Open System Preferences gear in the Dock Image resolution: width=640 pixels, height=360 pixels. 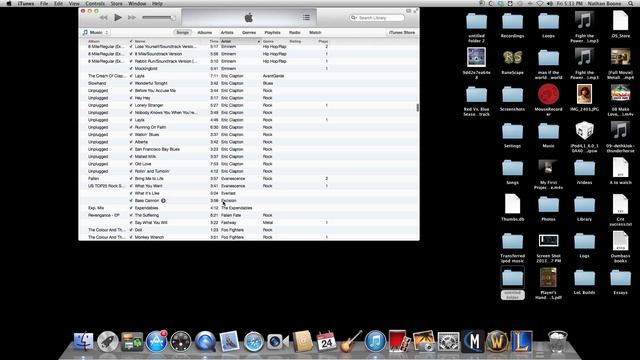(448, 341)
